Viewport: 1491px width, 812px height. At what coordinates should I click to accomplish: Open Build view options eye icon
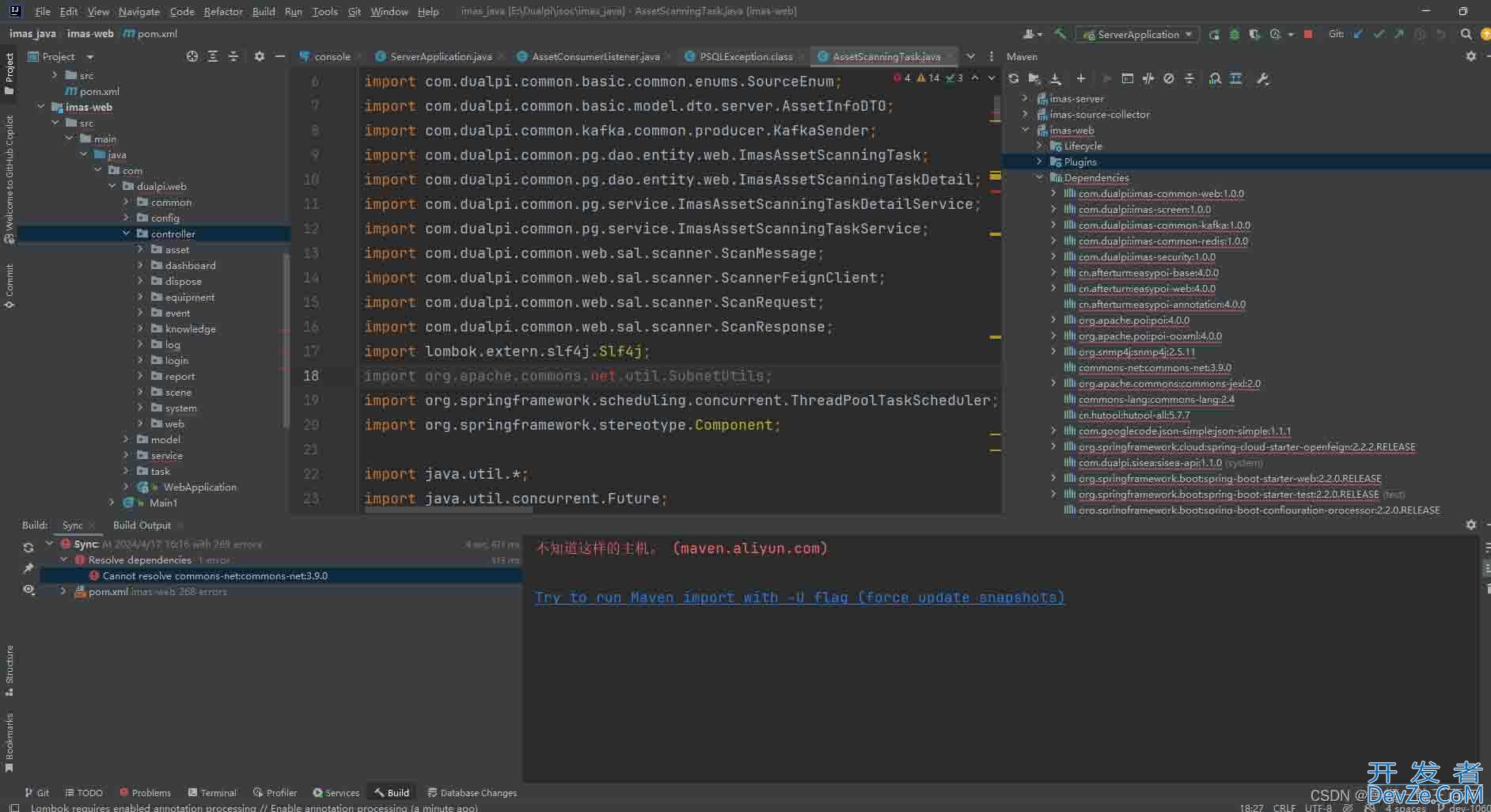[x=28, y=590]
